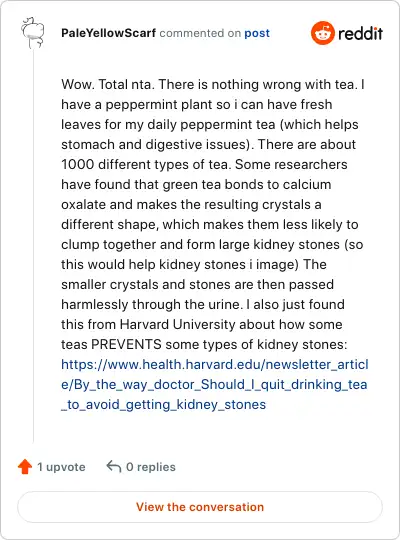400x540 pixels.
Task: Open the PaleYellowScarf username profile
Action: (x=109, y=33)
